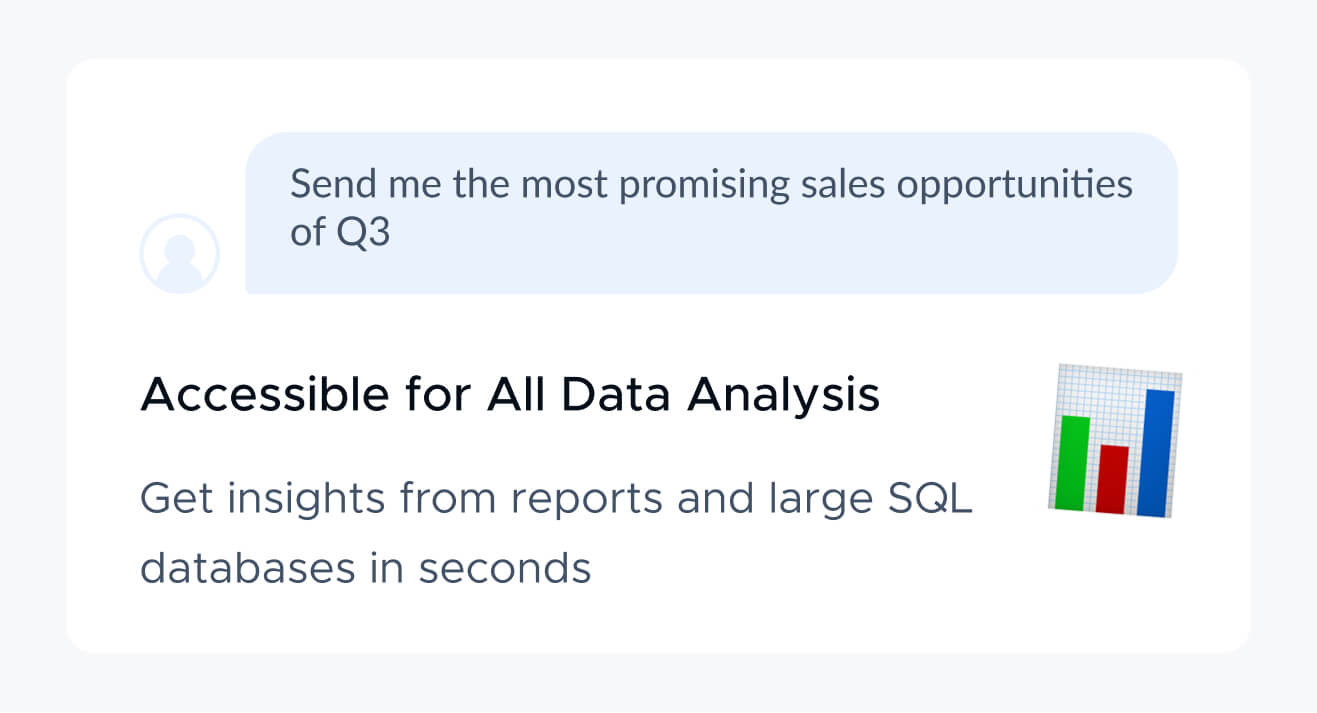Select the red bar in chart icon
Viewport: 1317px width, 713px height.
click(x=1112, y=479)
